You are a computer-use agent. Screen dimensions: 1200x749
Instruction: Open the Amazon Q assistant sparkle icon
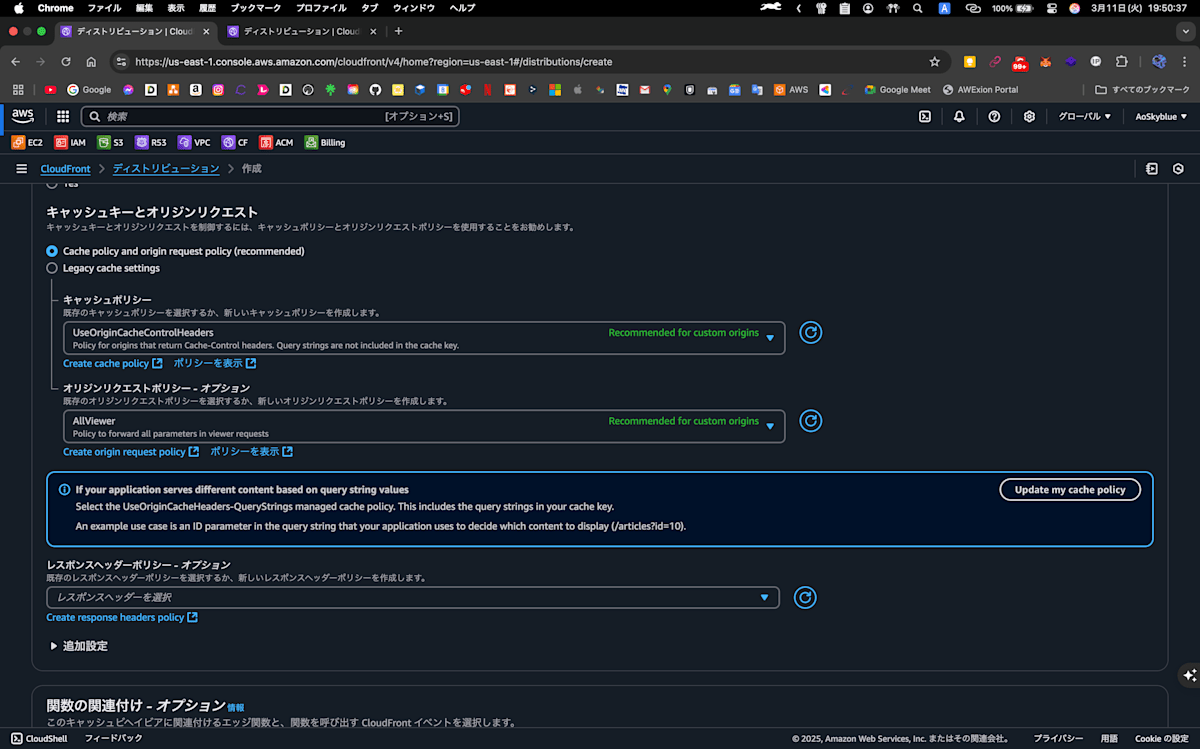click(x=1188, y=675)
